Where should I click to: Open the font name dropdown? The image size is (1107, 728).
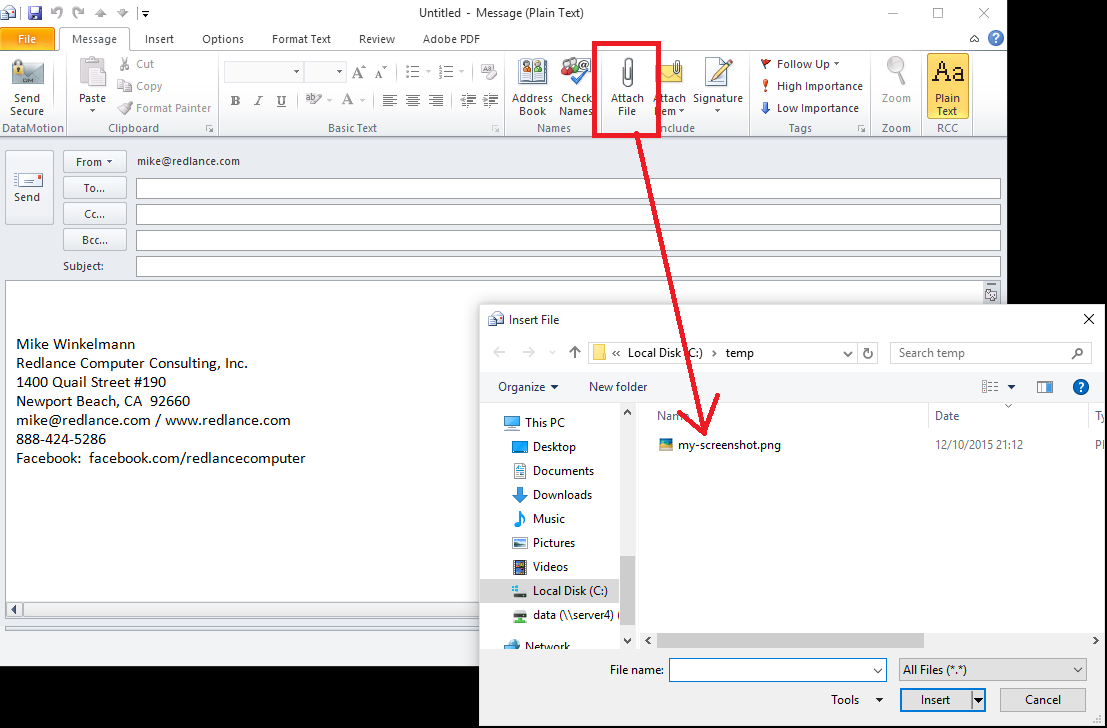(x=297, y=71)
